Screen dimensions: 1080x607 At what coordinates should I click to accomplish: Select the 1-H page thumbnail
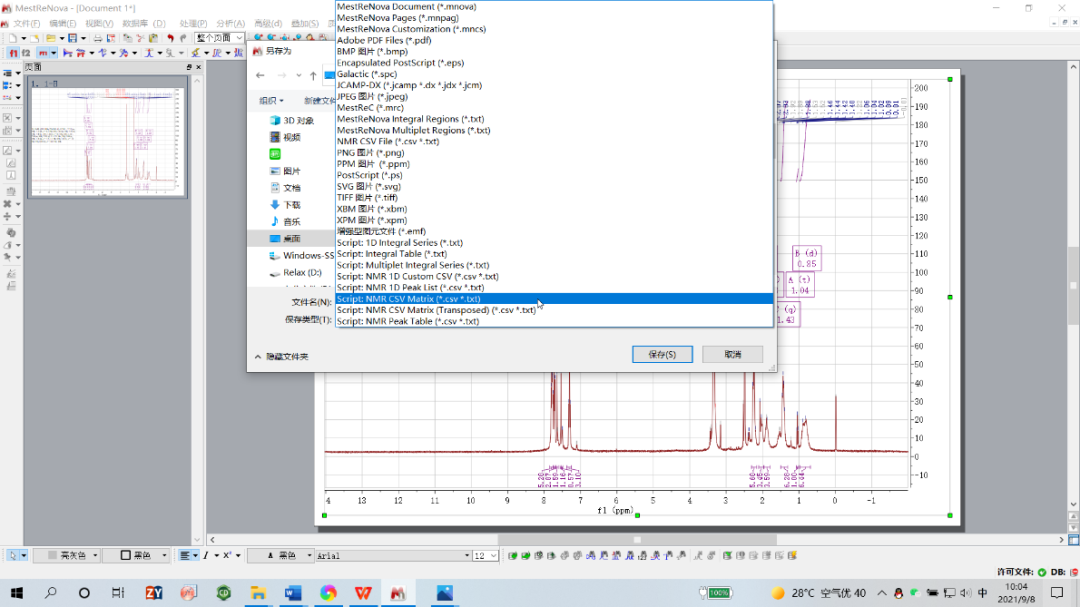click(107, 138)
